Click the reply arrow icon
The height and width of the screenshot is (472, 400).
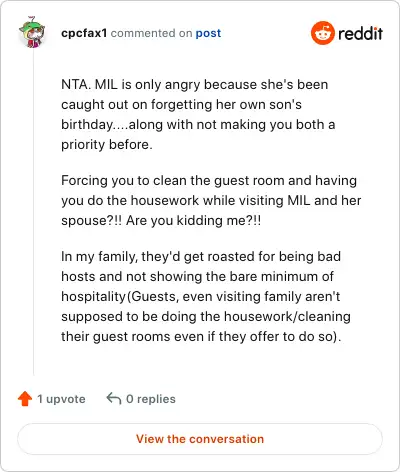click(x=114, y=398)
